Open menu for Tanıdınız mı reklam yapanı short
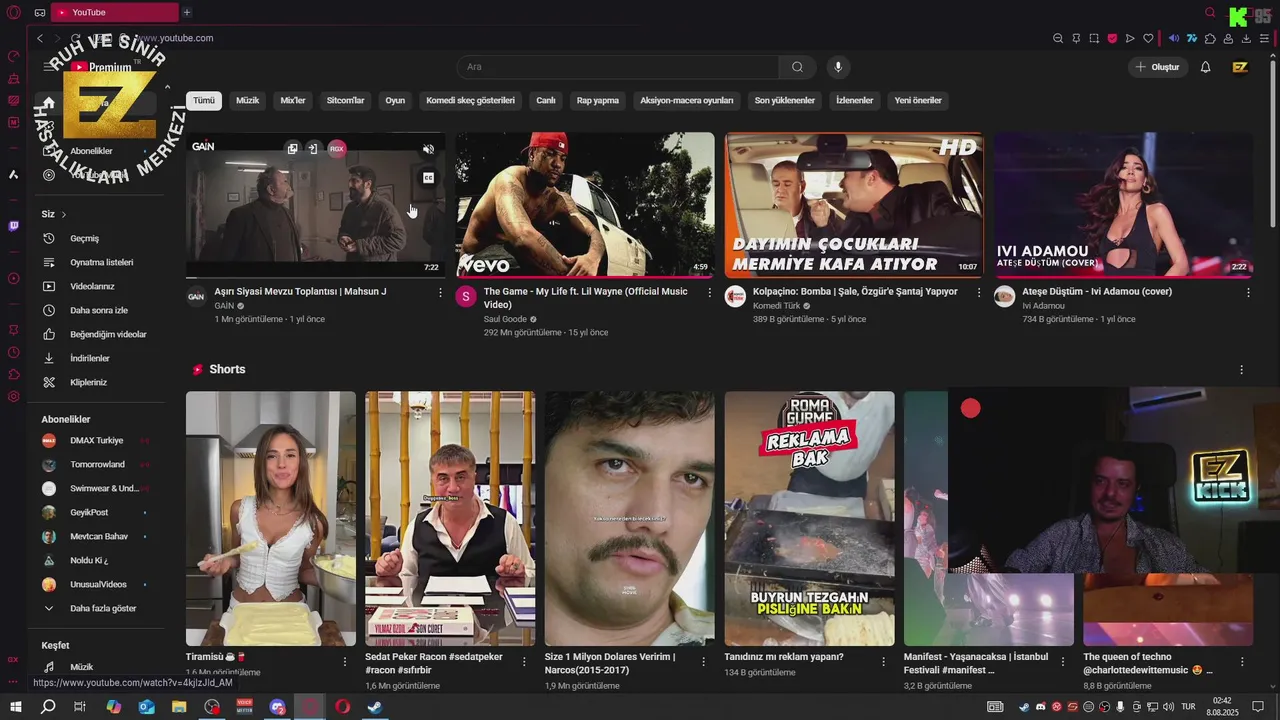Screen dimensions: 1280x720 [x=884, y=662]
